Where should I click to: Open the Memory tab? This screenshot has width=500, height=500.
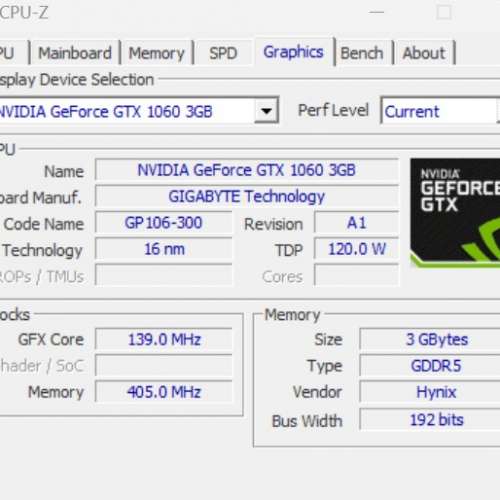(x=156, y=53)
